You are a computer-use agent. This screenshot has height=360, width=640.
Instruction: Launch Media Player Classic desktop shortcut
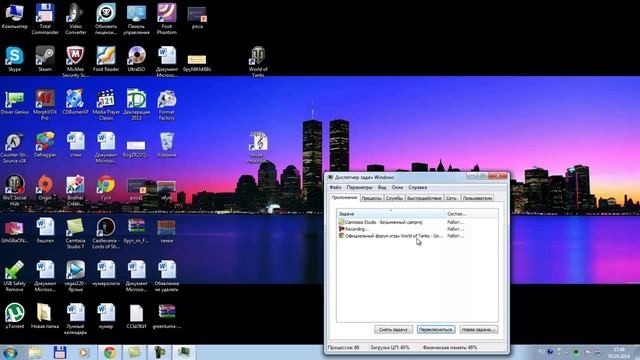[106, 104]
